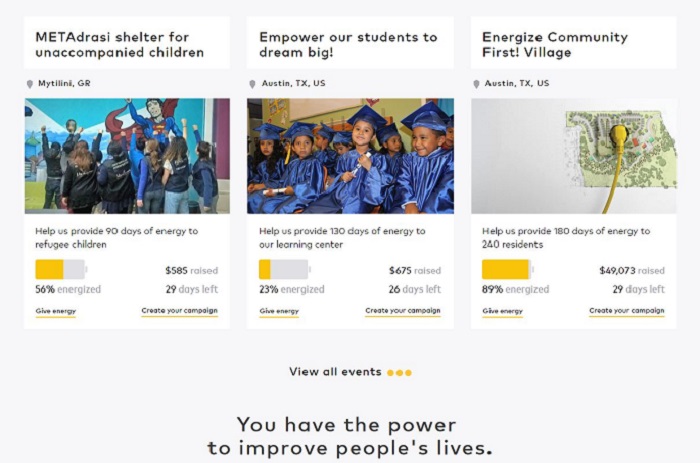
Task: Click the 56% energized battery indicator
Action: point(61,270)
